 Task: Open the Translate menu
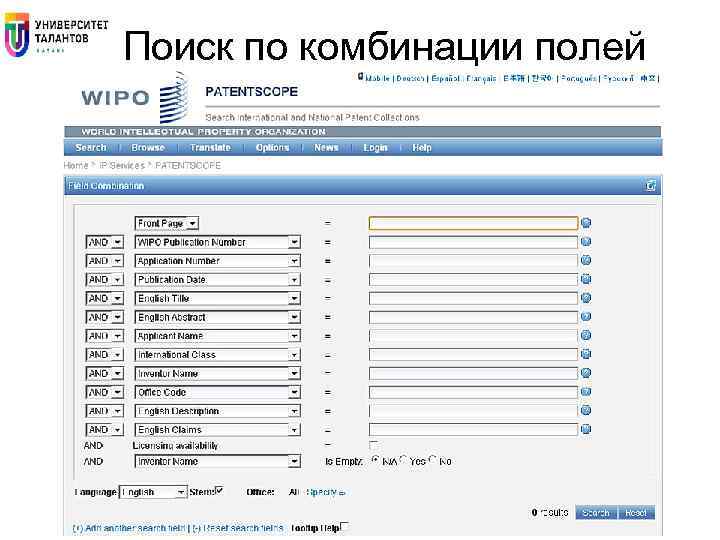(210, 147)
